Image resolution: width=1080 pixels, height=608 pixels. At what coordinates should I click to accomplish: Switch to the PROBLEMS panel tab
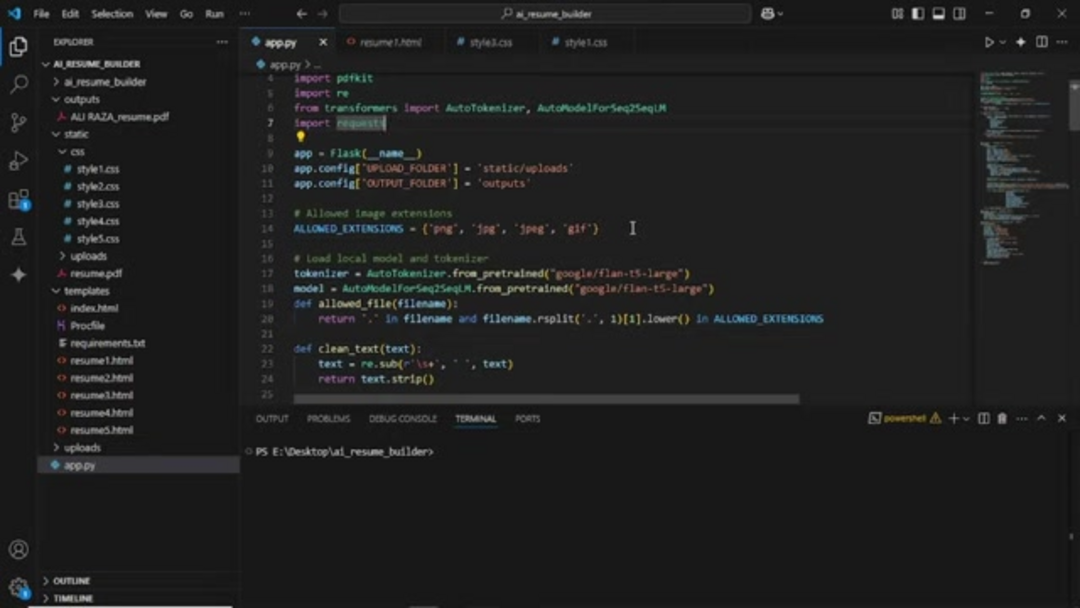coord(328,419)
